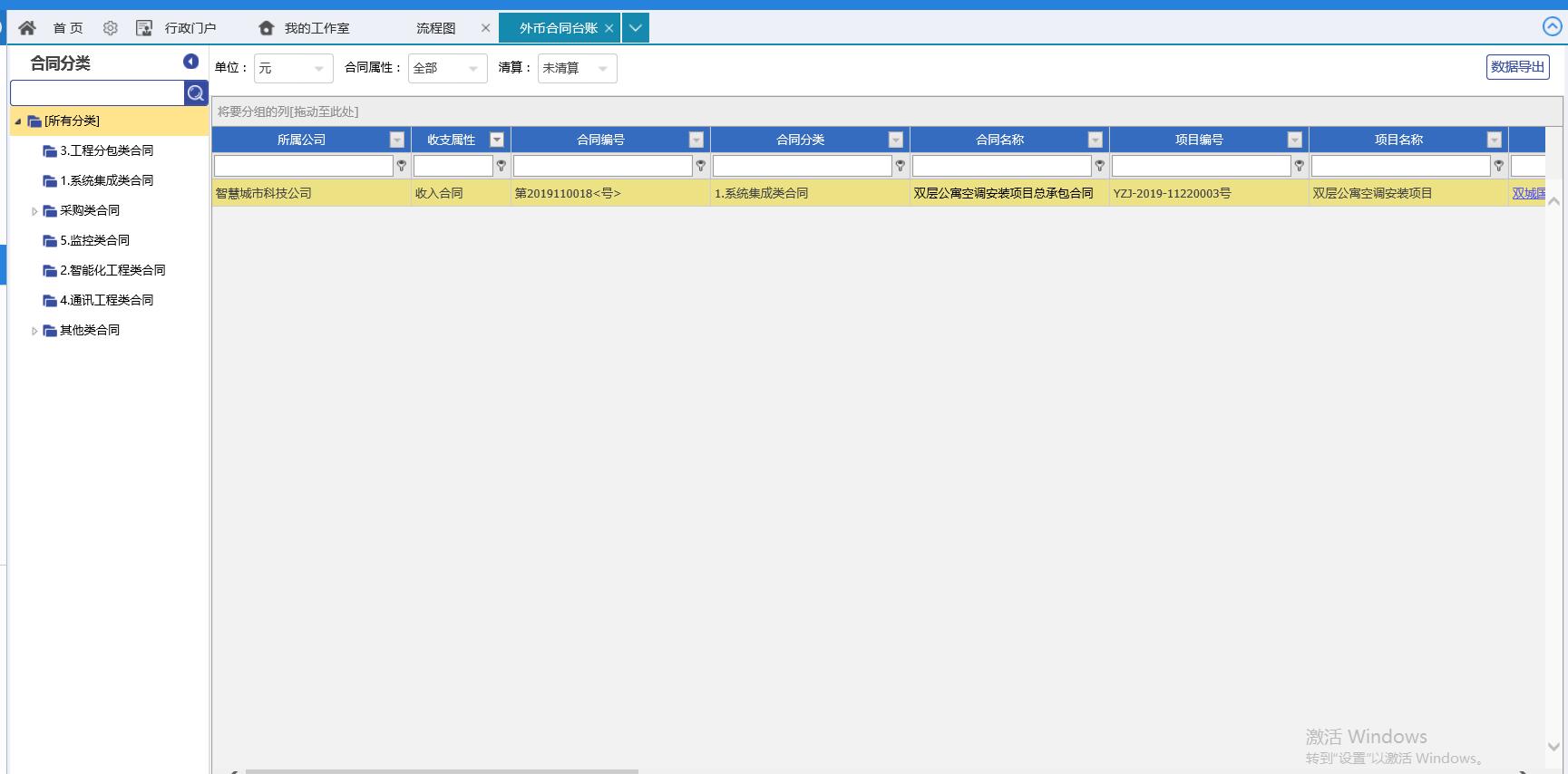Viewport: 1568px width, 774px height.
Task: Open the 我的工作室 tab
Action: tap(317, 28)
